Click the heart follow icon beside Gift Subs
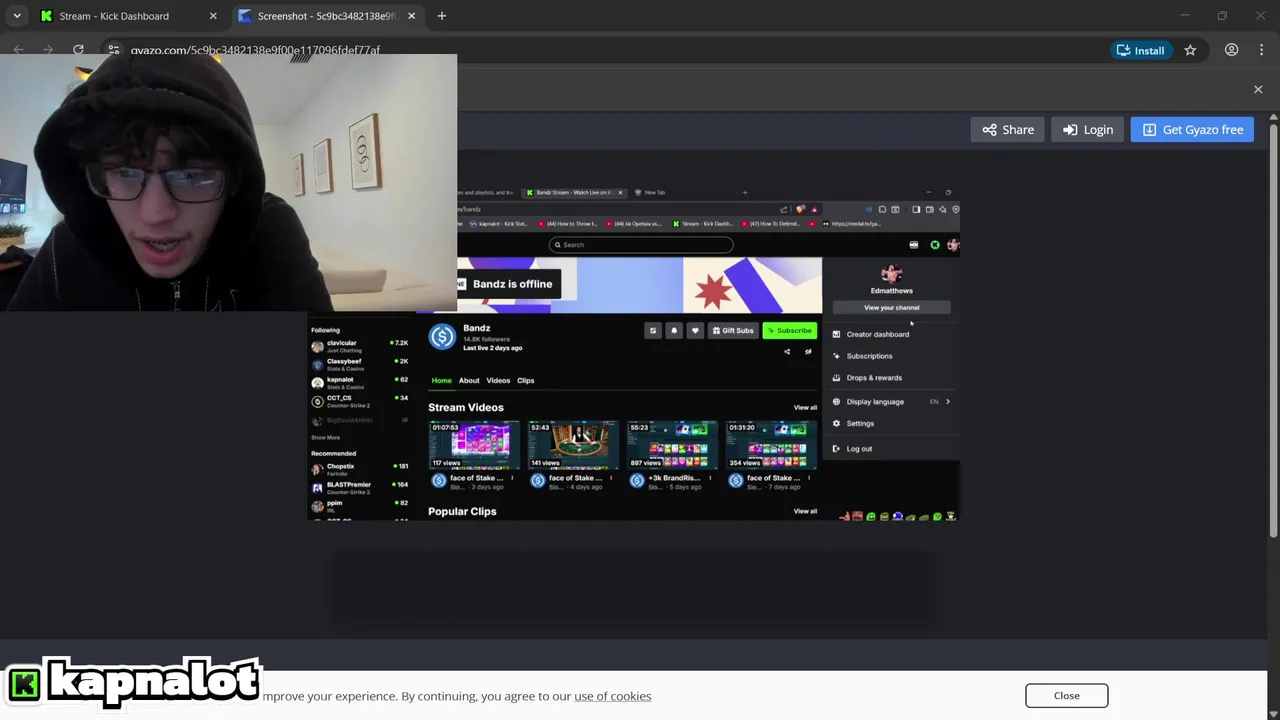Viewport: 1280px width, 720px height. (x=695, y=331)
